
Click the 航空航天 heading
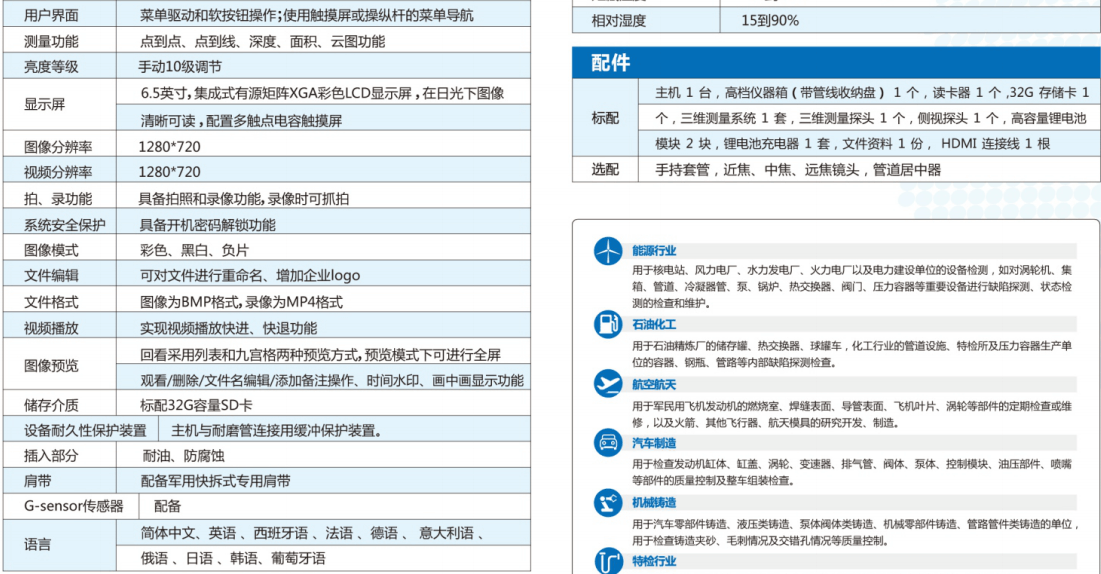coord(654,383)
